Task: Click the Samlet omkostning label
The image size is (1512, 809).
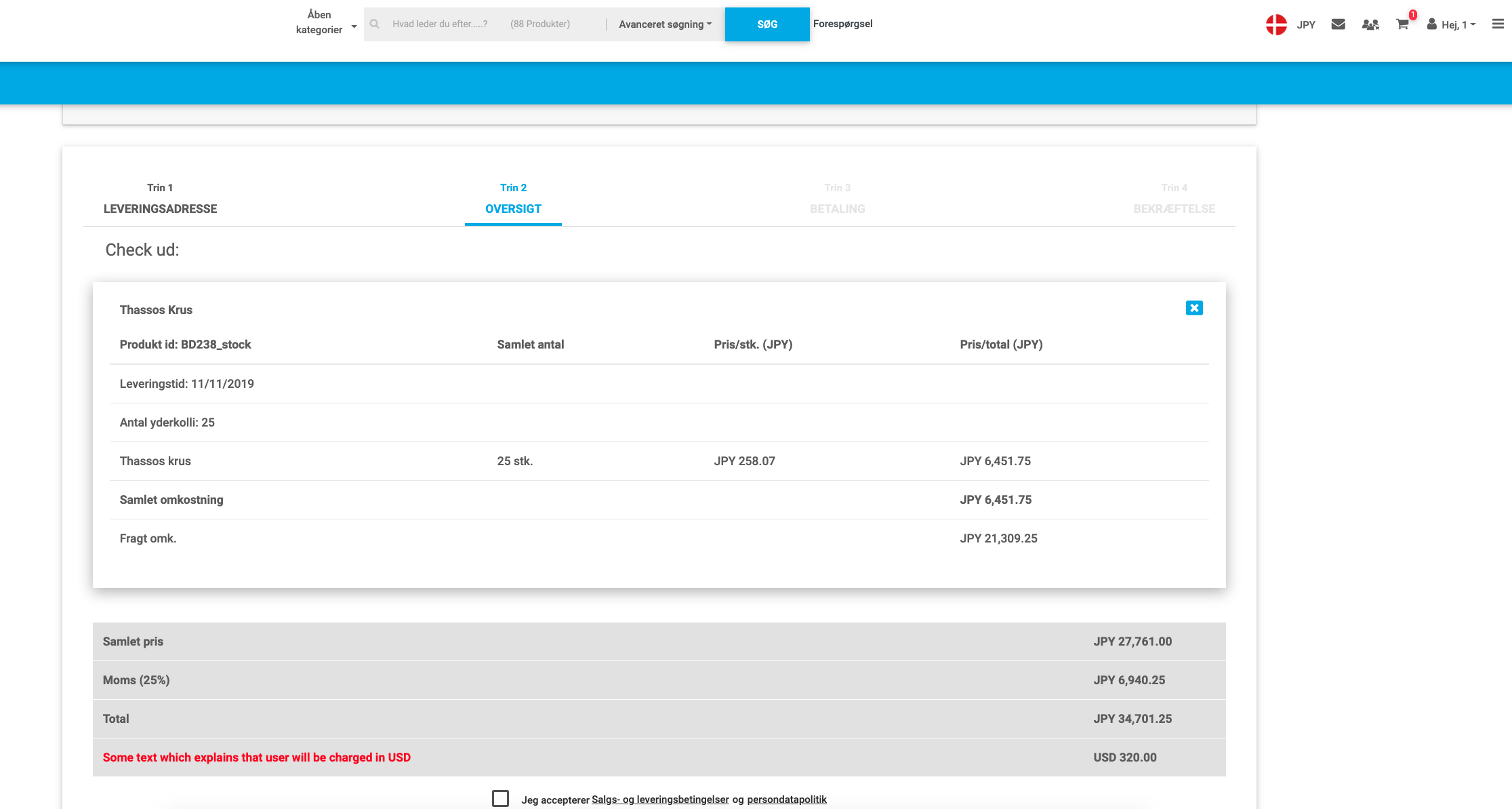Action: (171, 500)
